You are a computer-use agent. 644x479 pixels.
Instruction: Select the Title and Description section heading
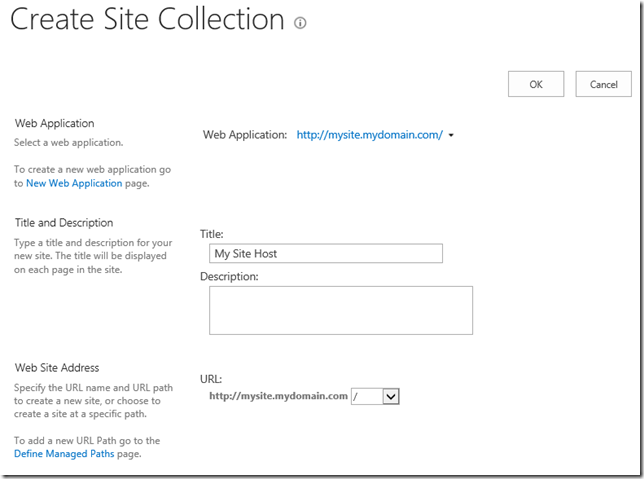[x=64, y=223]
